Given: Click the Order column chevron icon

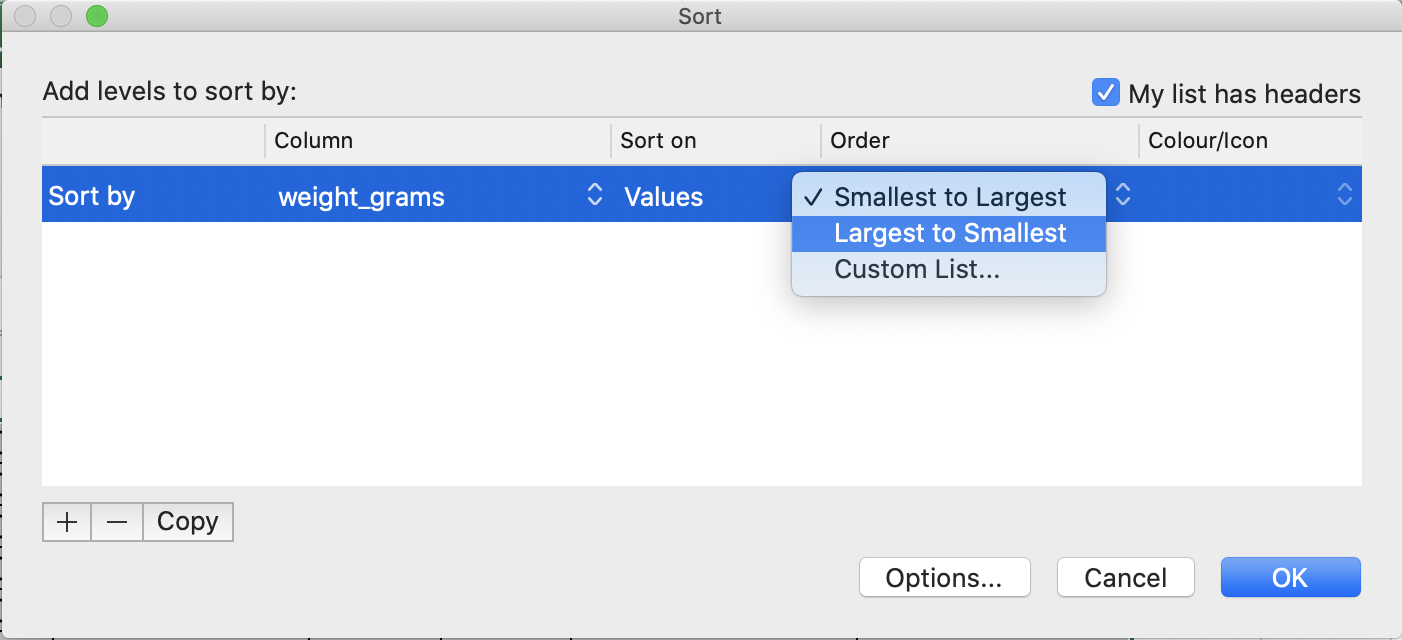Looking at the screenshot, I should [x=1121, y=196].
